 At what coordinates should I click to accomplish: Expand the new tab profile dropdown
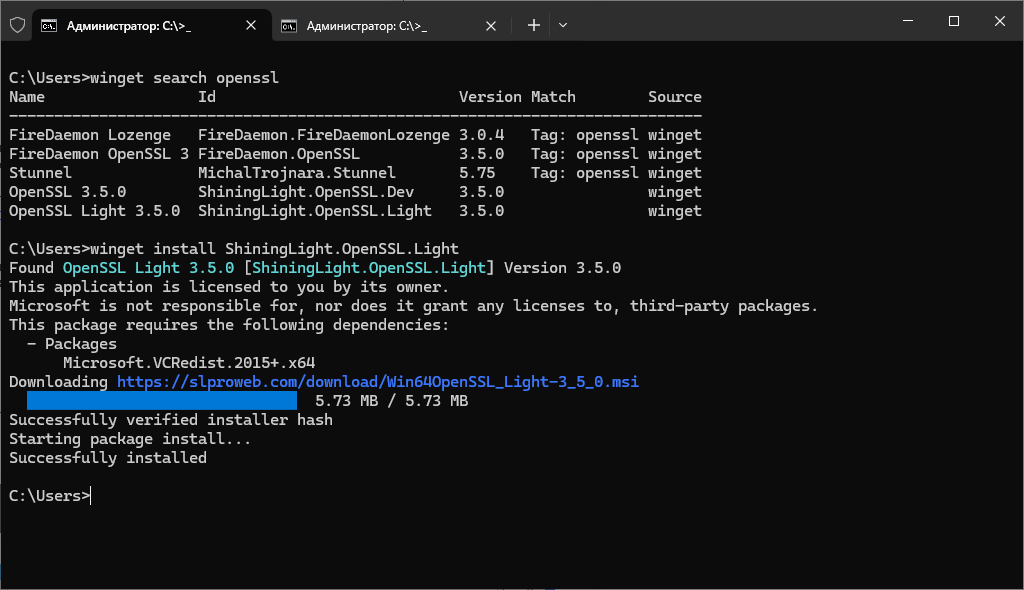tap(563, 25)
